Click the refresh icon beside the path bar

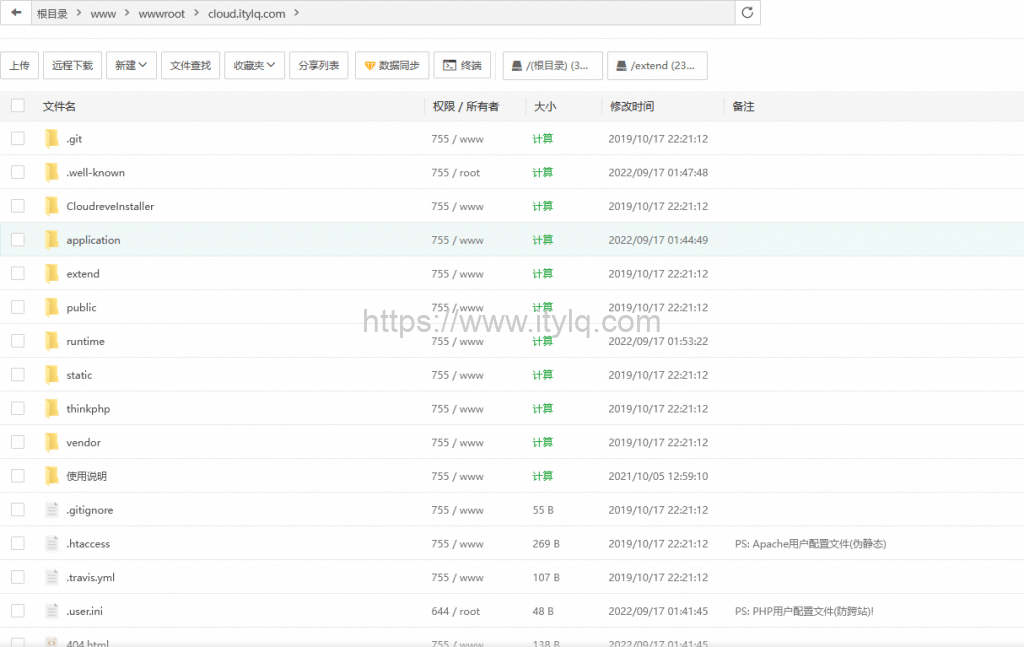[747, 14]
